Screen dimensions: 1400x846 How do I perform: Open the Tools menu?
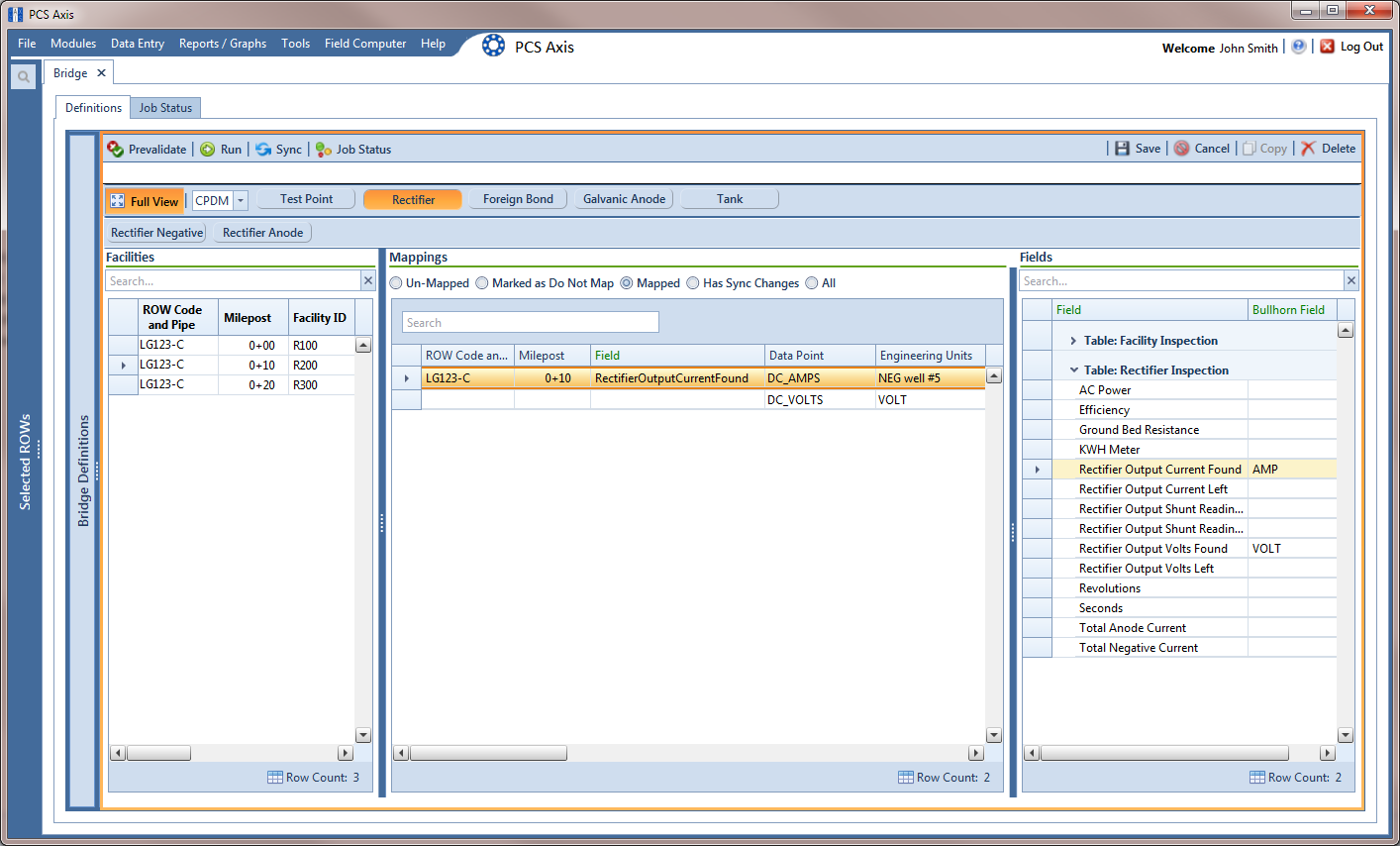pos(295,44)
